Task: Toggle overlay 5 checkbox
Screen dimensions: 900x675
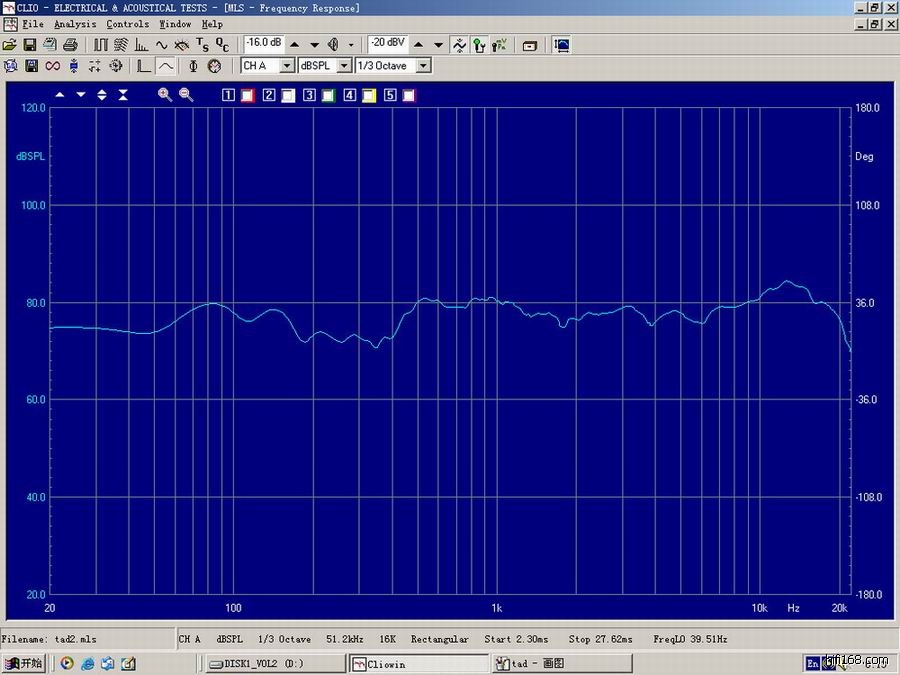Action: (x=409, y=96)
